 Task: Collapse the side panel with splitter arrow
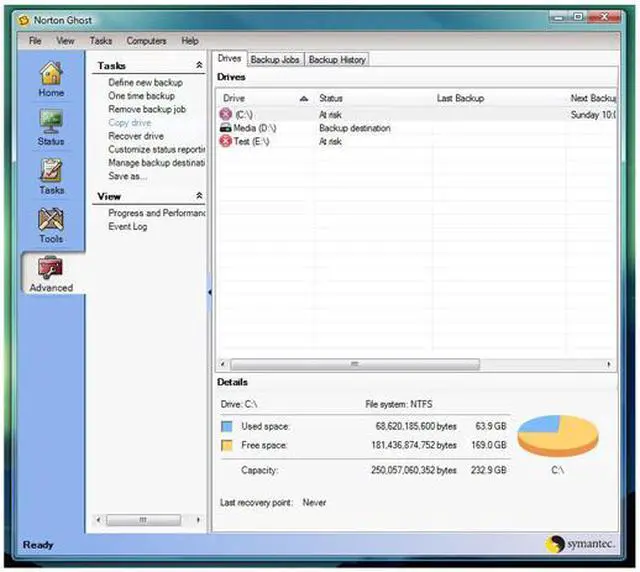coord(210,292)
